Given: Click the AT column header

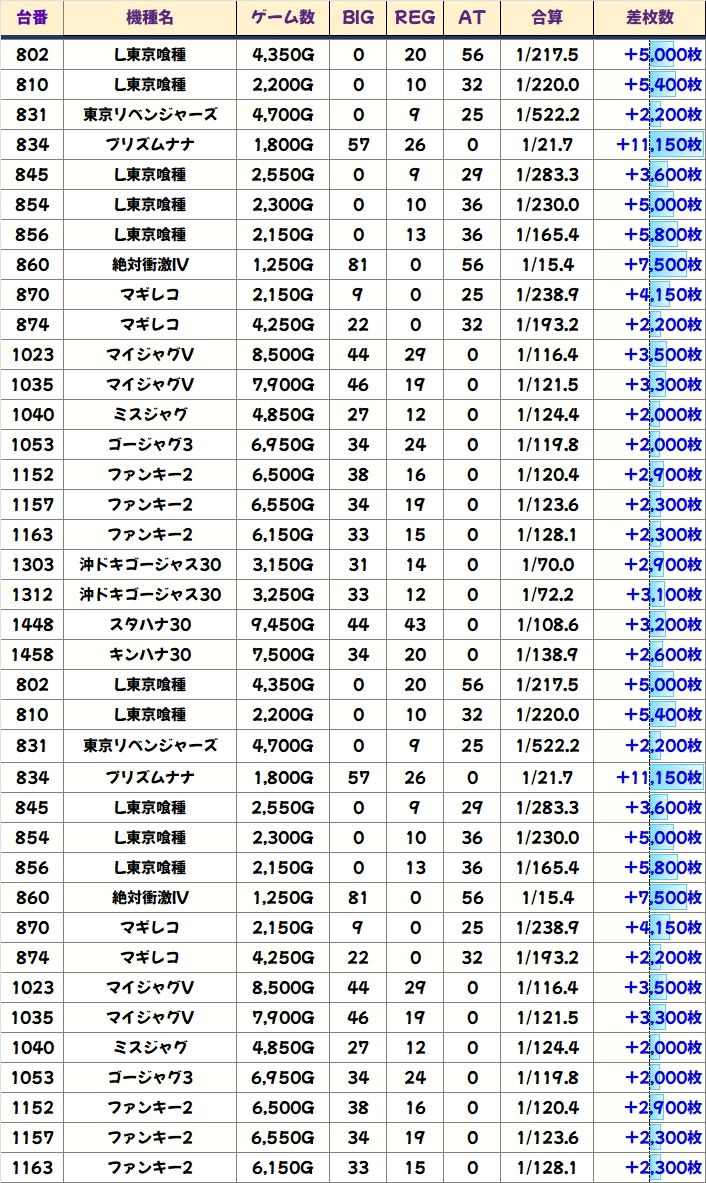Looking at the screenshot, I should coord(472,18).
